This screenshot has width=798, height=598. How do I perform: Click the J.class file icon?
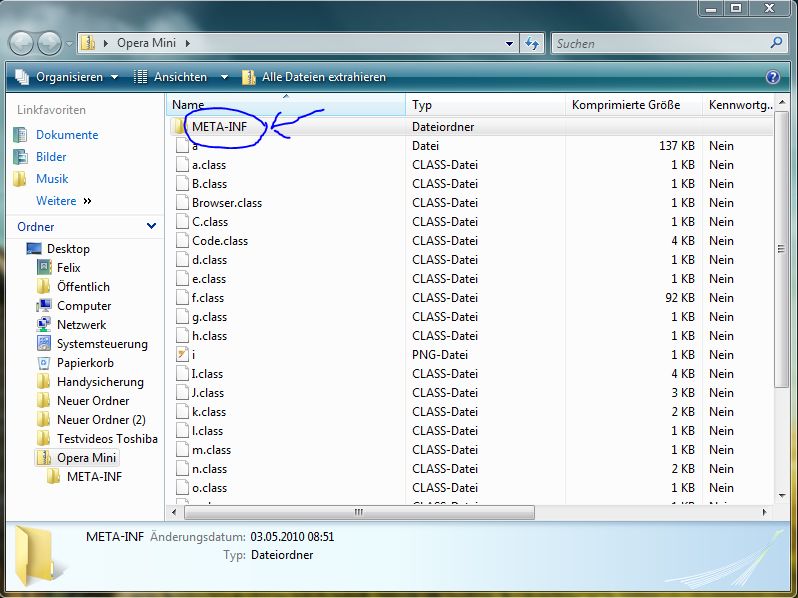point(182,392)
